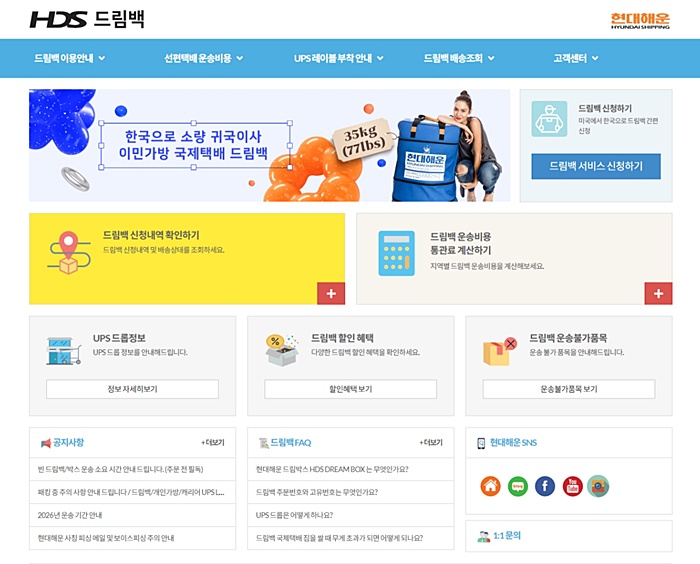Open 드림백 신청내역 확인하기 heading
The height and width of the screenshot is (564, 700).
(151, 235)
